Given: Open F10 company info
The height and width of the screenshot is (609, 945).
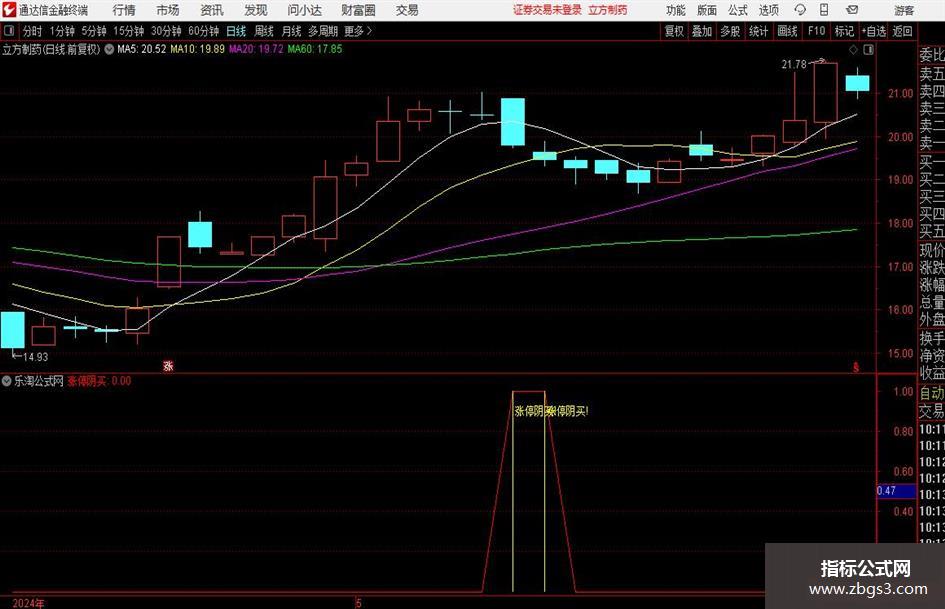Looking at the screenshot, I should (817, 31).
